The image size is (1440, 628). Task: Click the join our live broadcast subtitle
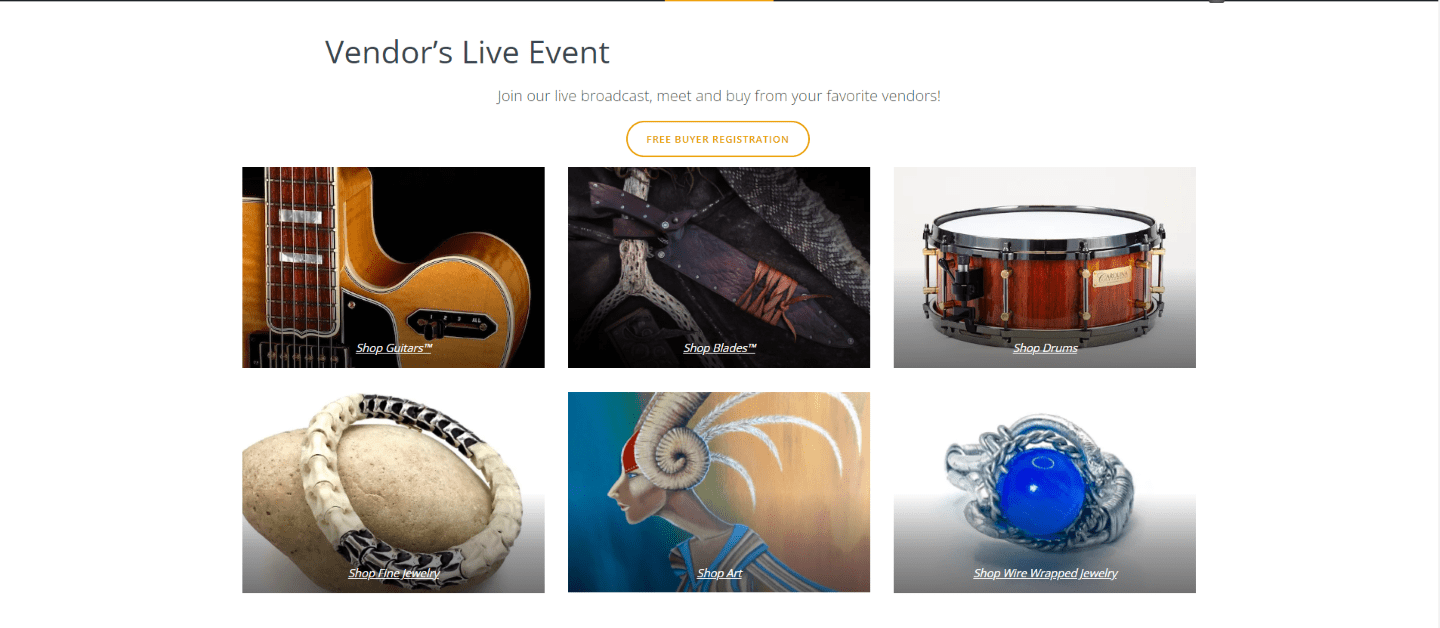tap(719, 96)
